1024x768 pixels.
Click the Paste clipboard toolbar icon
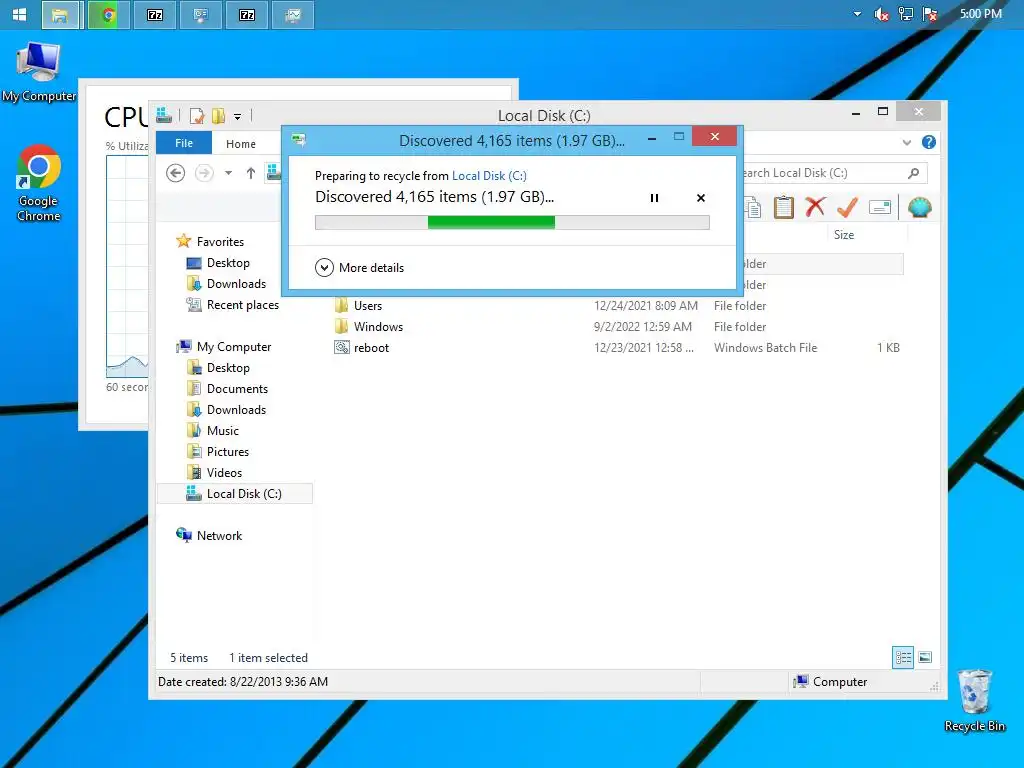(x=783, y=207)
